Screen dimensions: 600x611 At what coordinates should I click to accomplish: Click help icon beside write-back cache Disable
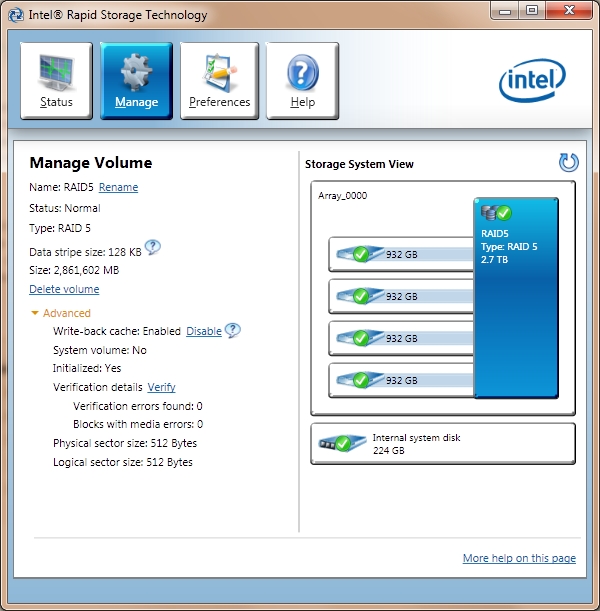(232, 331)
